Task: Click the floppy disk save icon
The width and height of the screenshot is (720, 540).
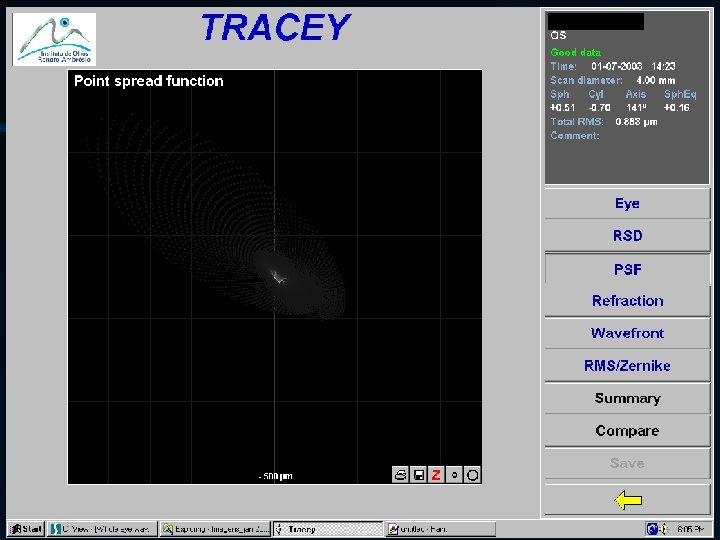Action: coord(418,474)
